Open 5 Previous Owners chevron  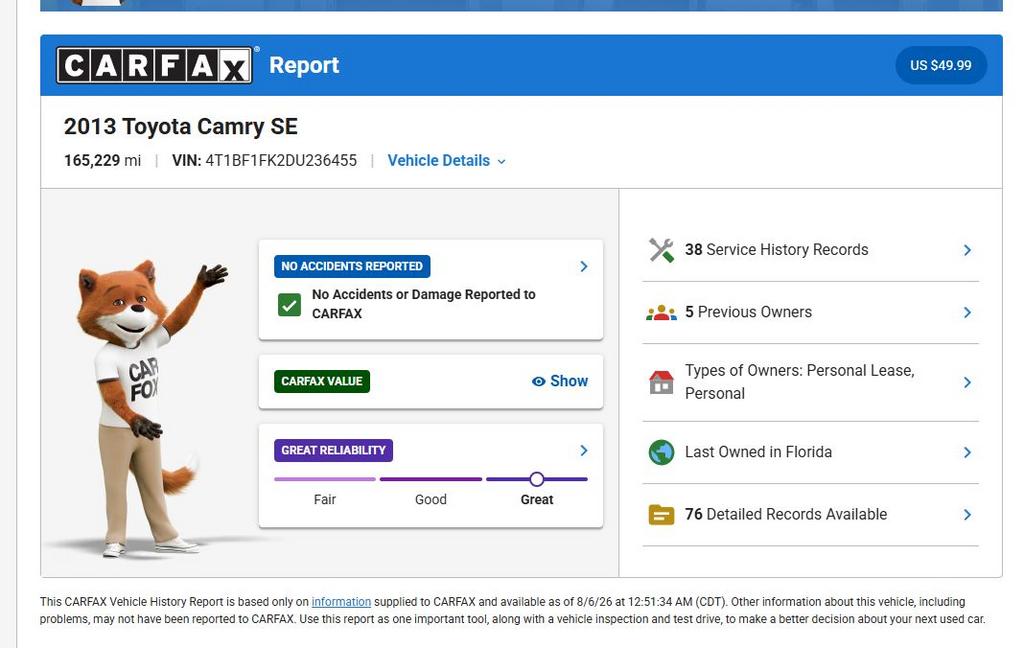pos(967,313)
